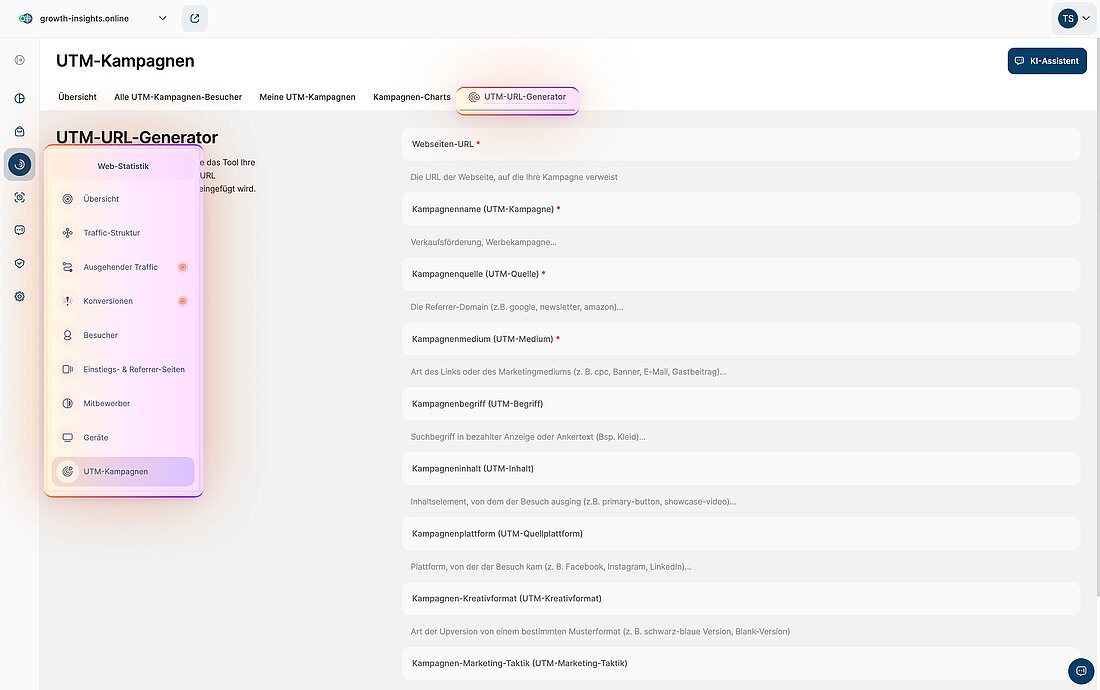The height and width of the screenshot is (690, 1100).
Task: Select the Web-Statistik icon in the left sidebar
Action: [19, 164]
